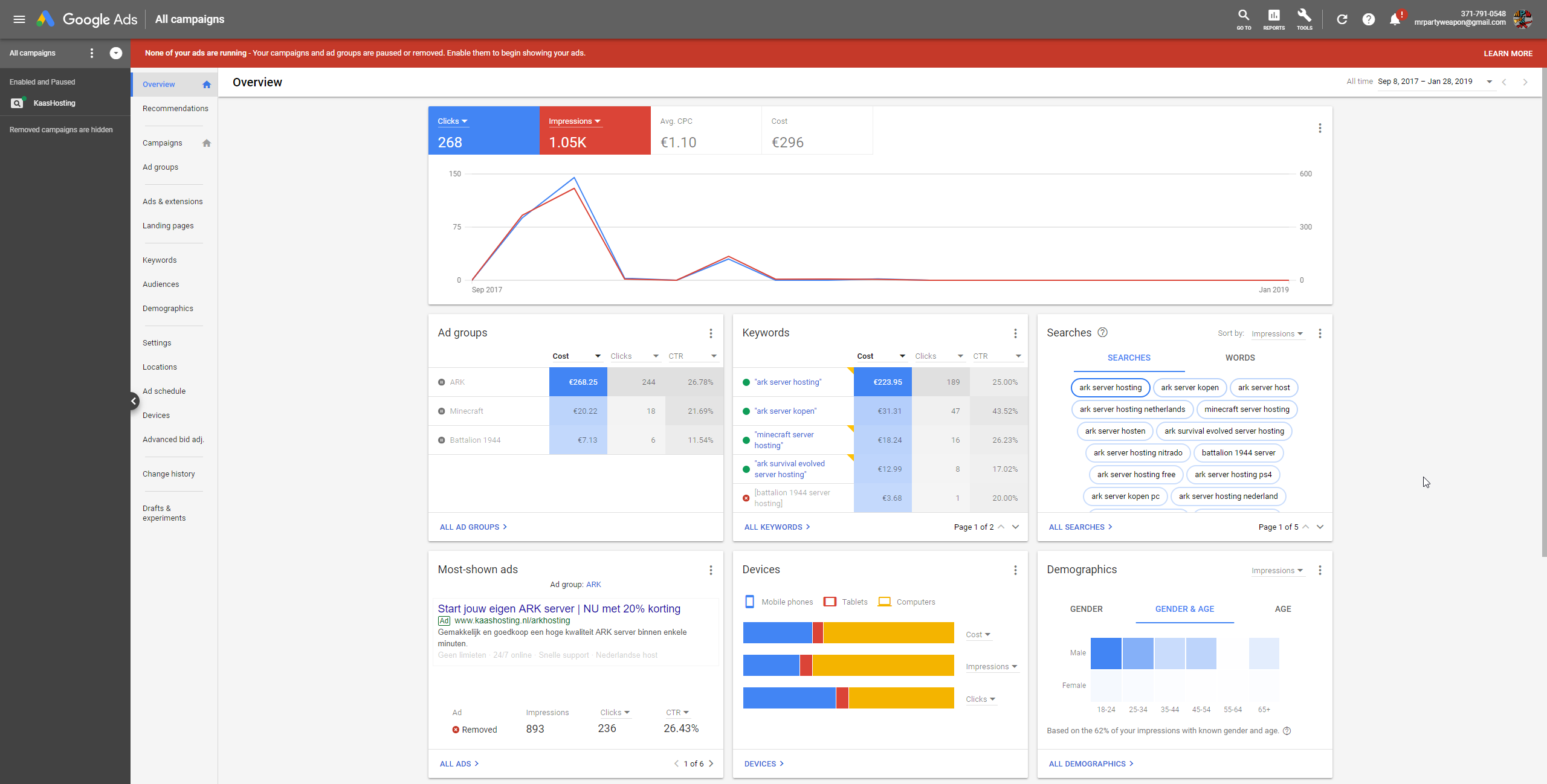Toggle the paused status icon for ARK
1547x784 pixels.
point(442,382)
